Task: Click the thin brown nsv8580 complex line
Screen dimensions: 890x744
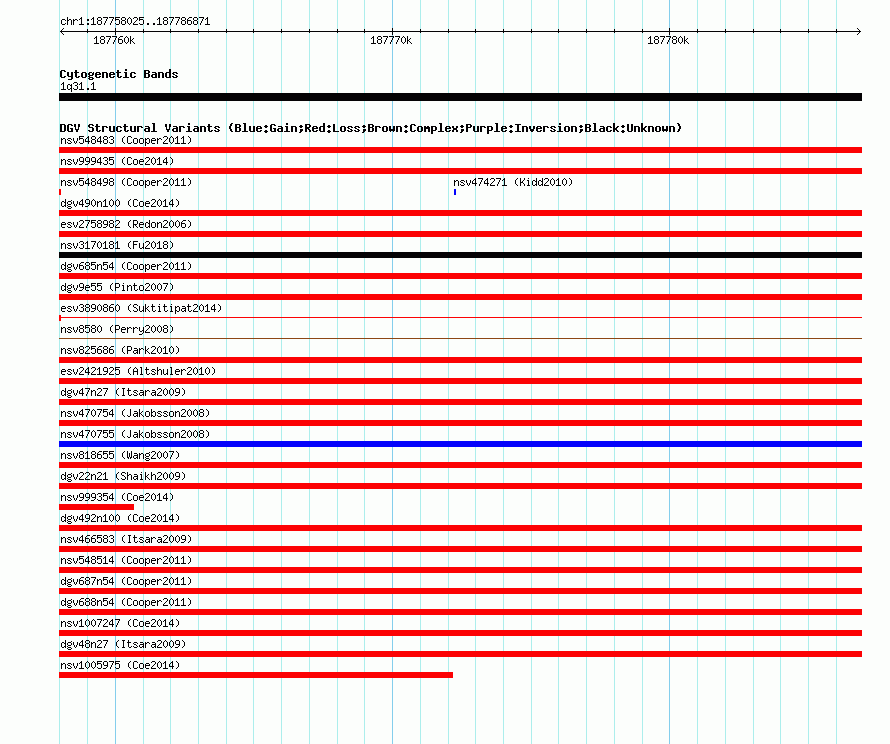Action: (x=460, y=339)
